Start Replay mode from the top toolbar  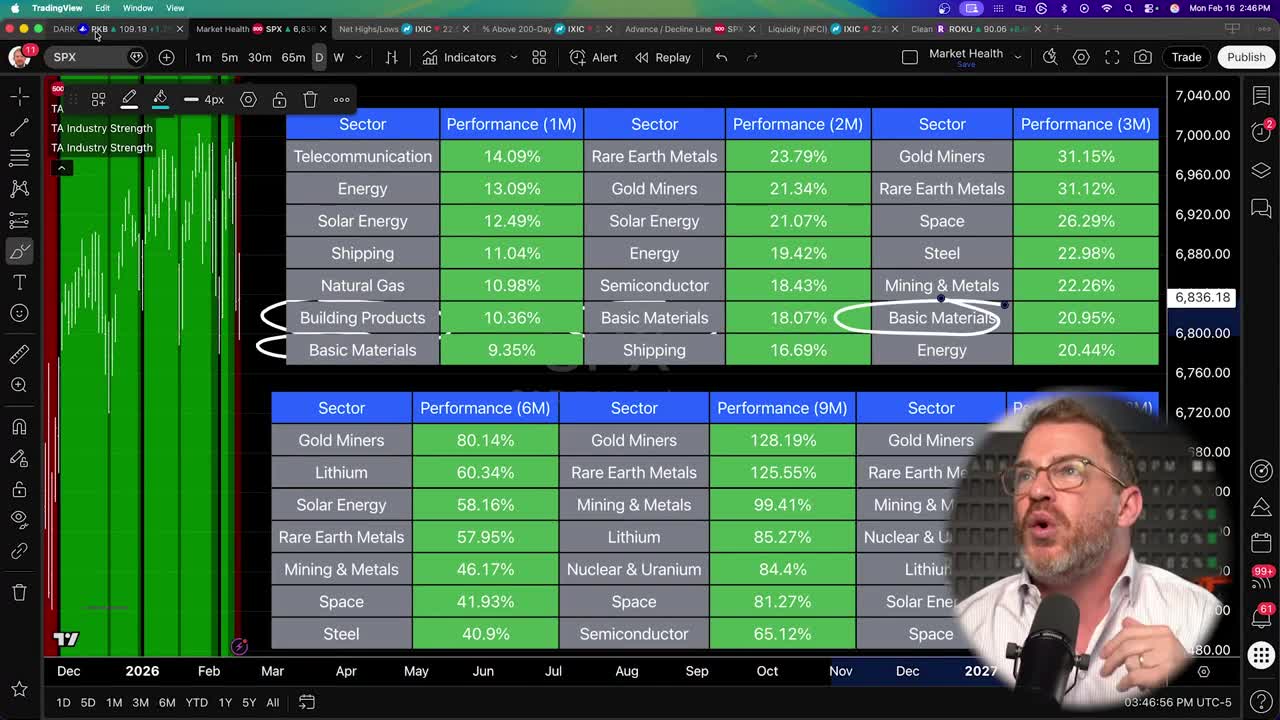pos(663,57)
